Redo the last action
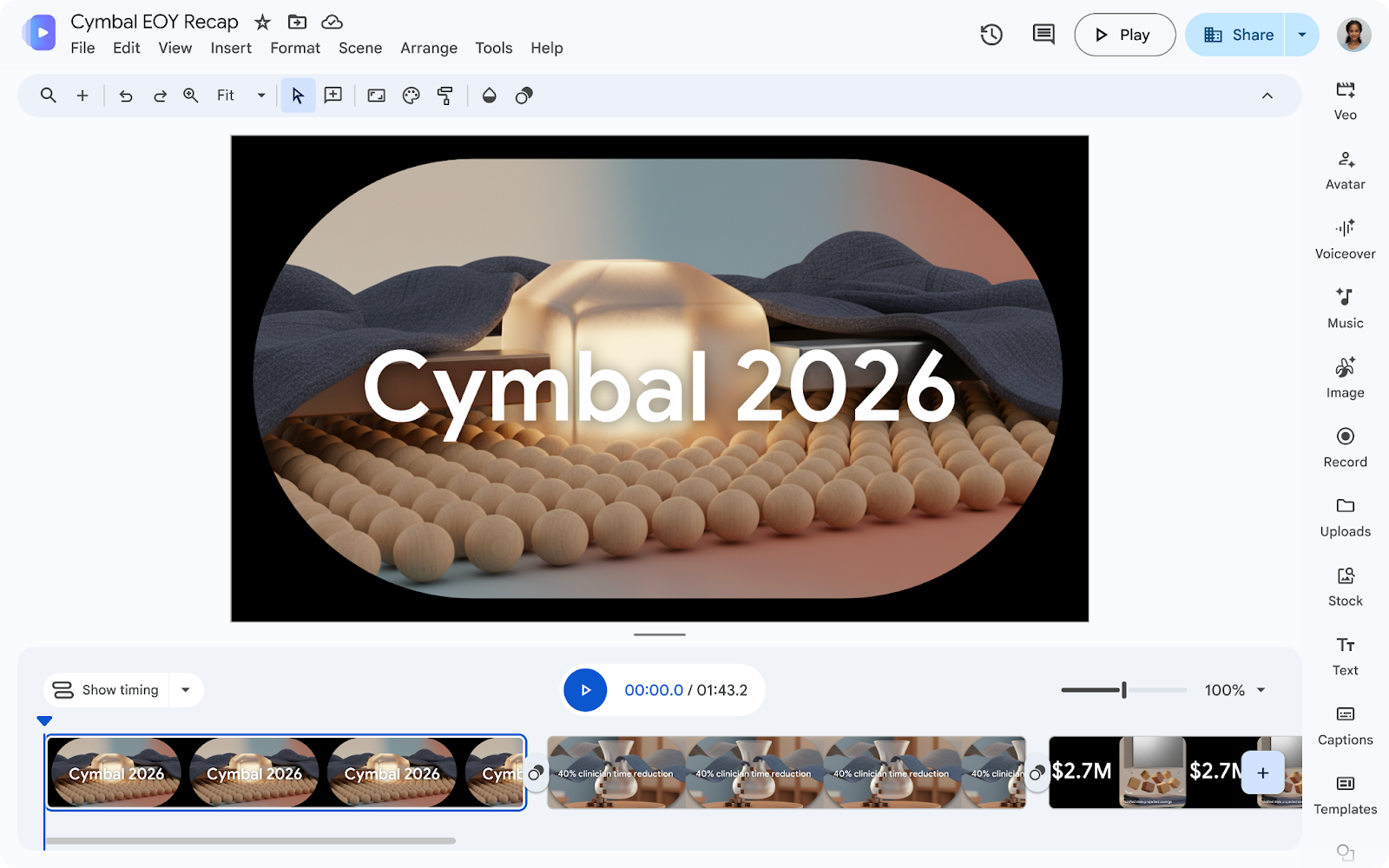This screenshot has height=868, width=1389. [x=160, y=95]
